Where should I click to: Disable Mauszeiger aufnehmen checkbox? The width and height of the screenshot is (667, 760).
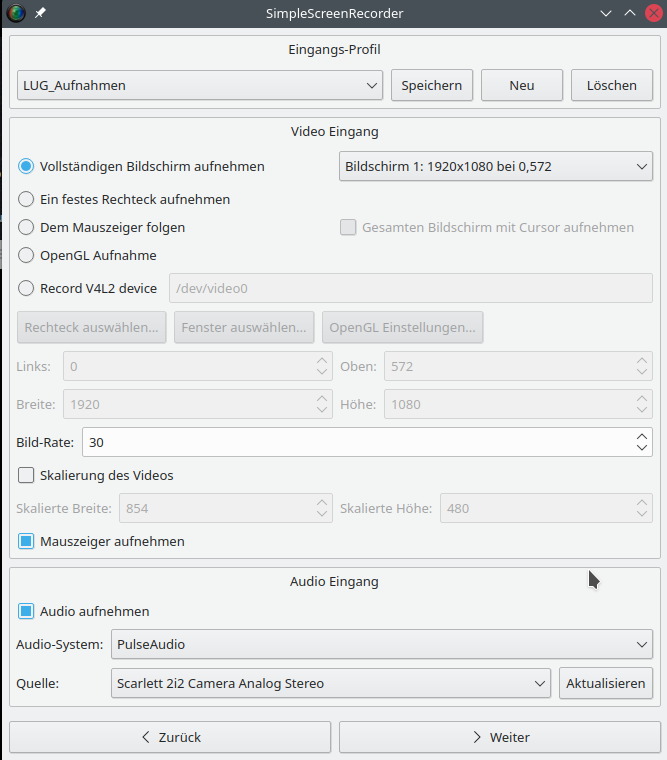tap(27, 541)
